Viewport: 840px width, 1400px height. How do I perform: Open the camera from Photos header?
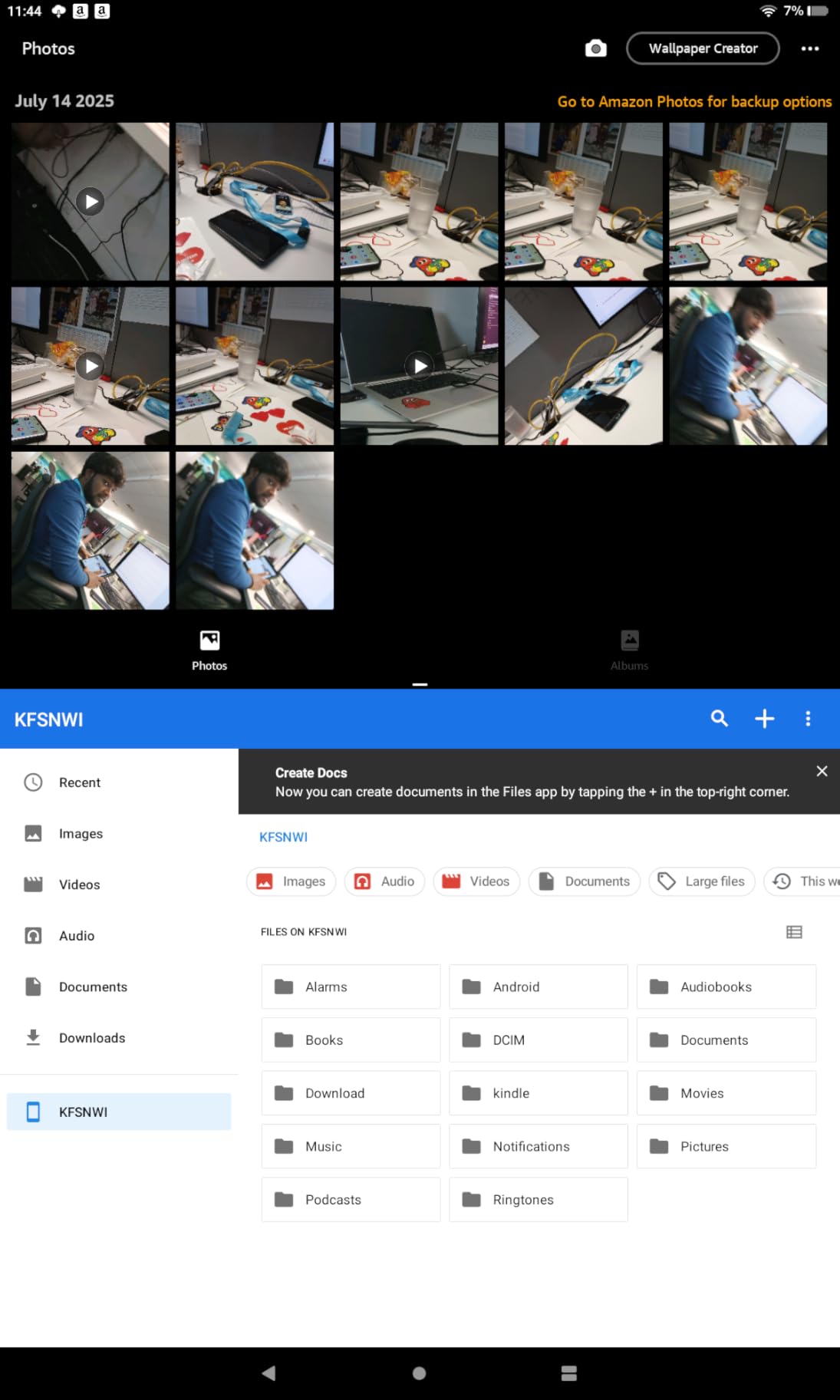coord(595,49)
